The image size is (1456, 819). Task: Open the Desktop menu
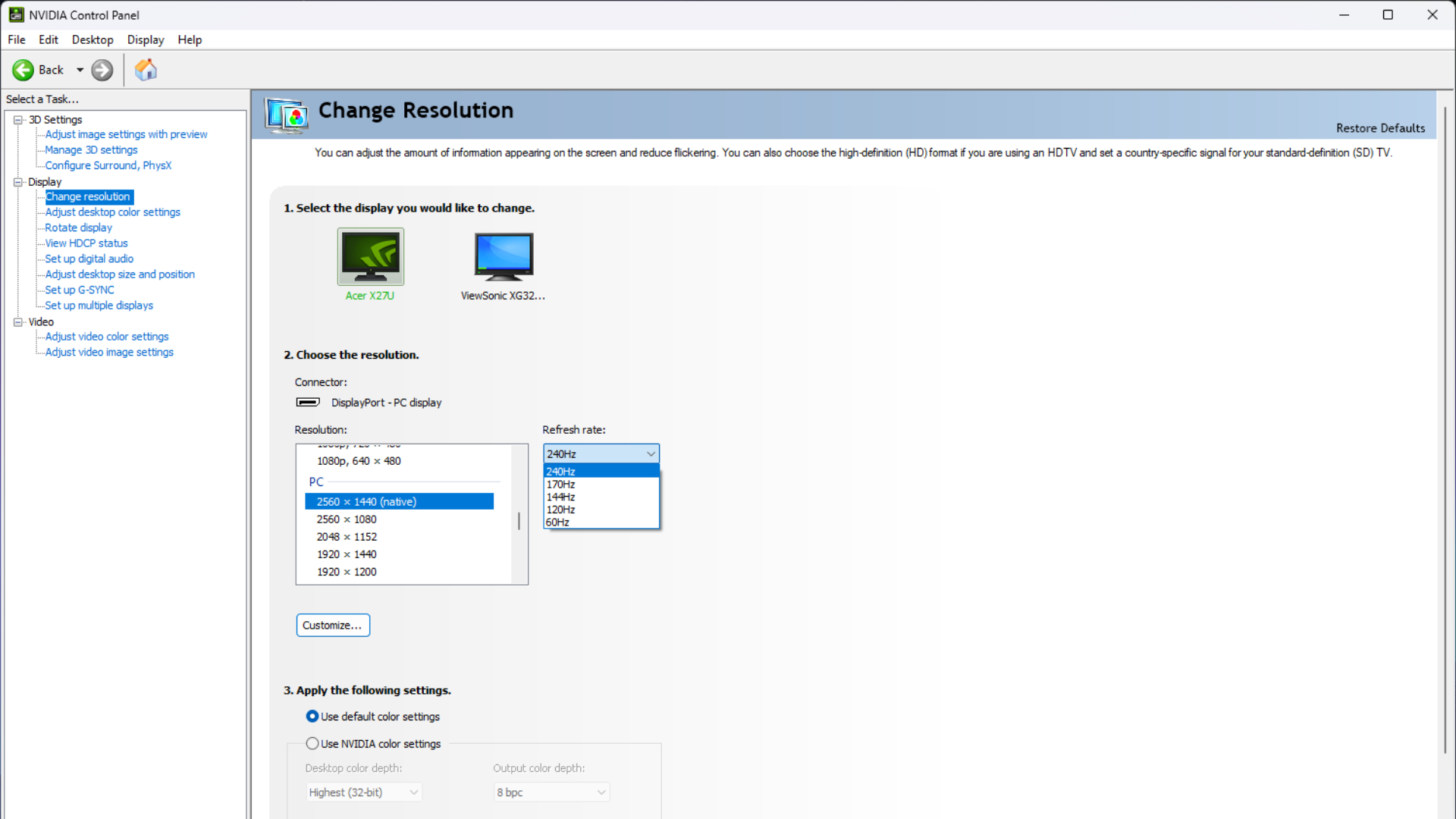[x=92, y=39]
